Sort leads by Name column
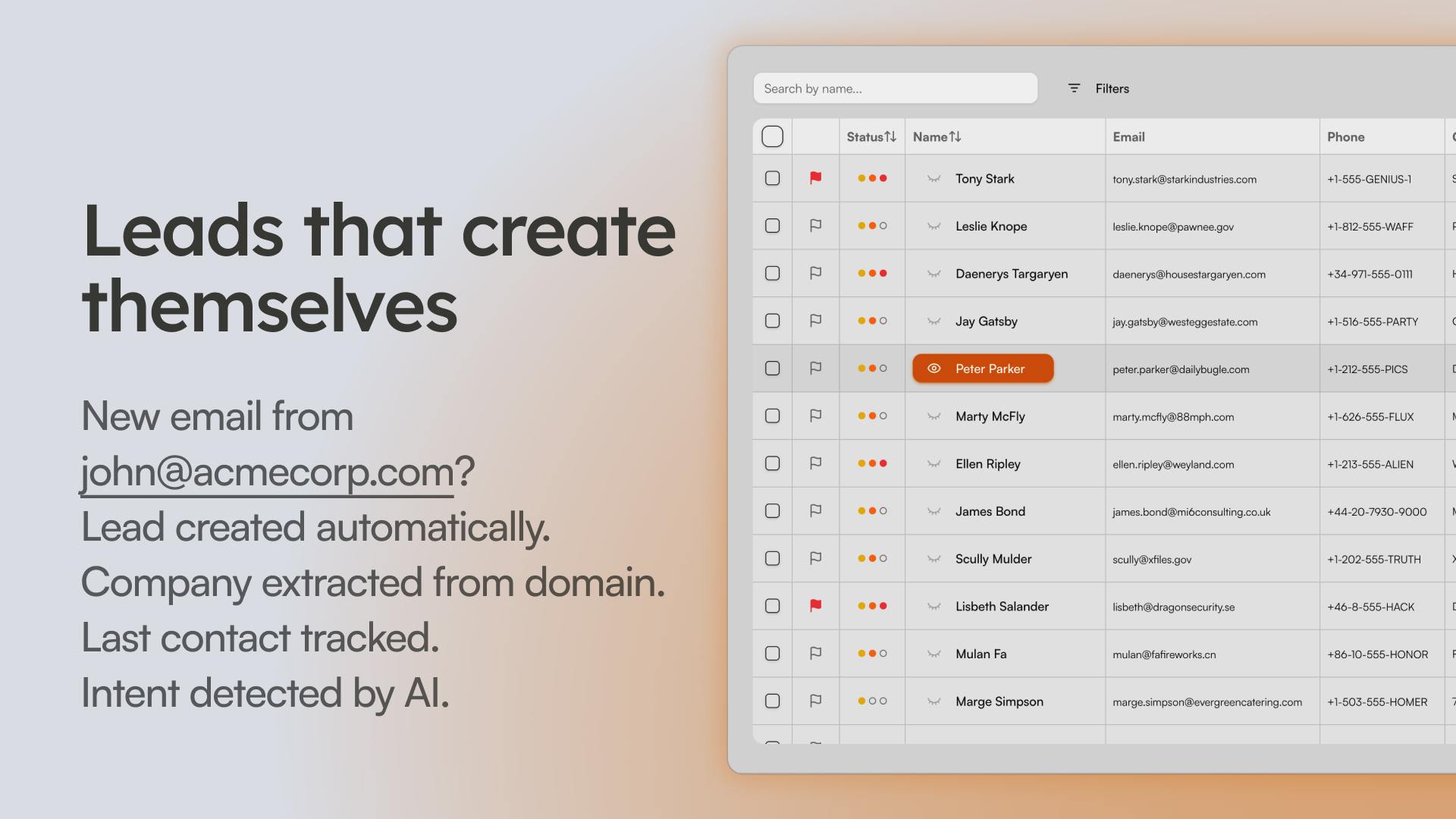1456x819 pixels. coord(937,137)
